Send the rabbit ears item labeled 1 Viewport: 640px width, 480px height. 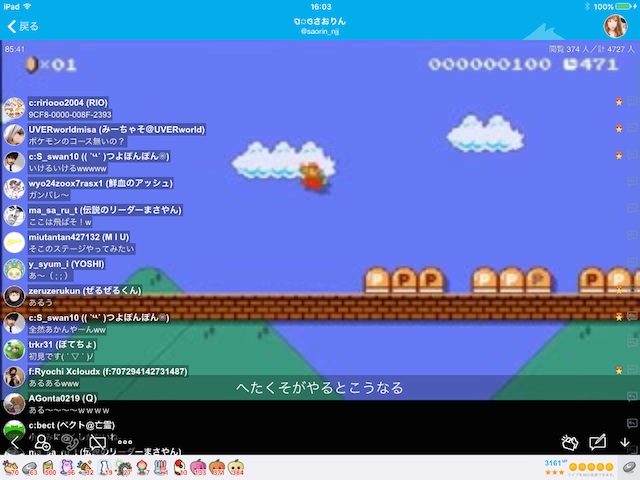(x=161, y=467)
